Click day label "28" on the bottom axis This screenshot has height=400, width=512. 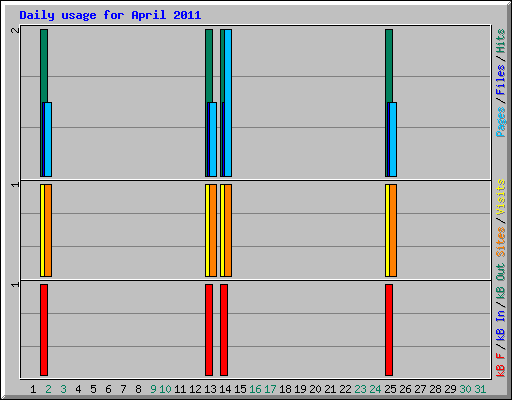(435, 389)
